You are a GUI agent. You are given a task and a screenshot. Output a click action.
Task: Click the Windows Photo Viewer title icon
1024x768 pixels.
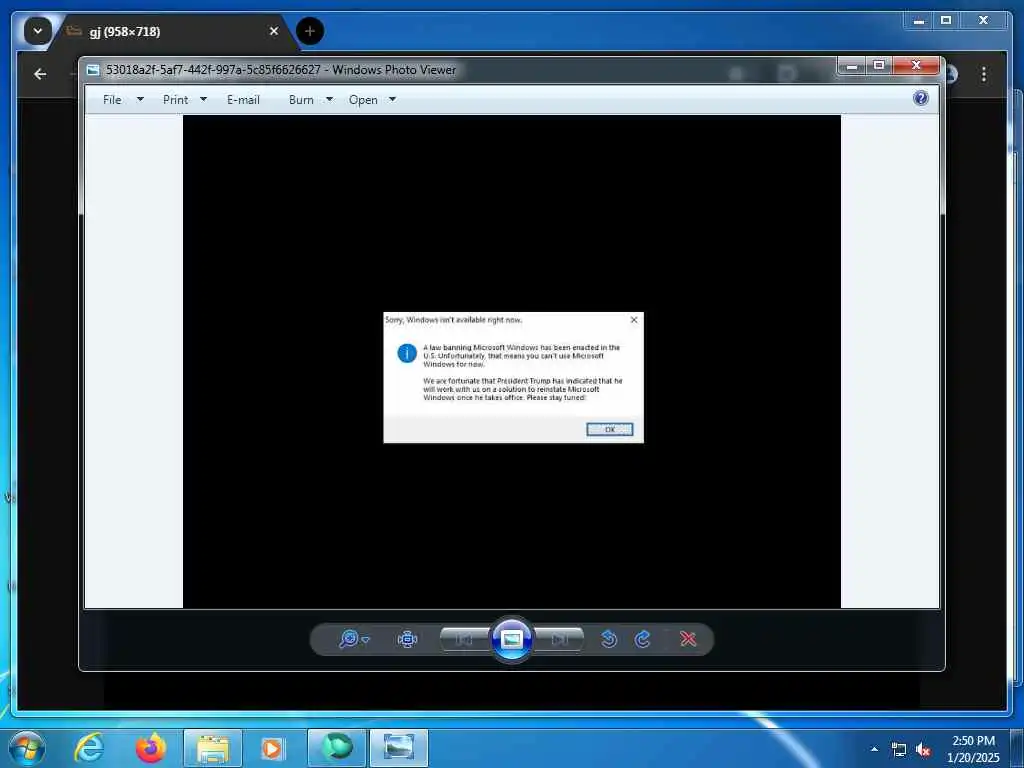[93, 70]
